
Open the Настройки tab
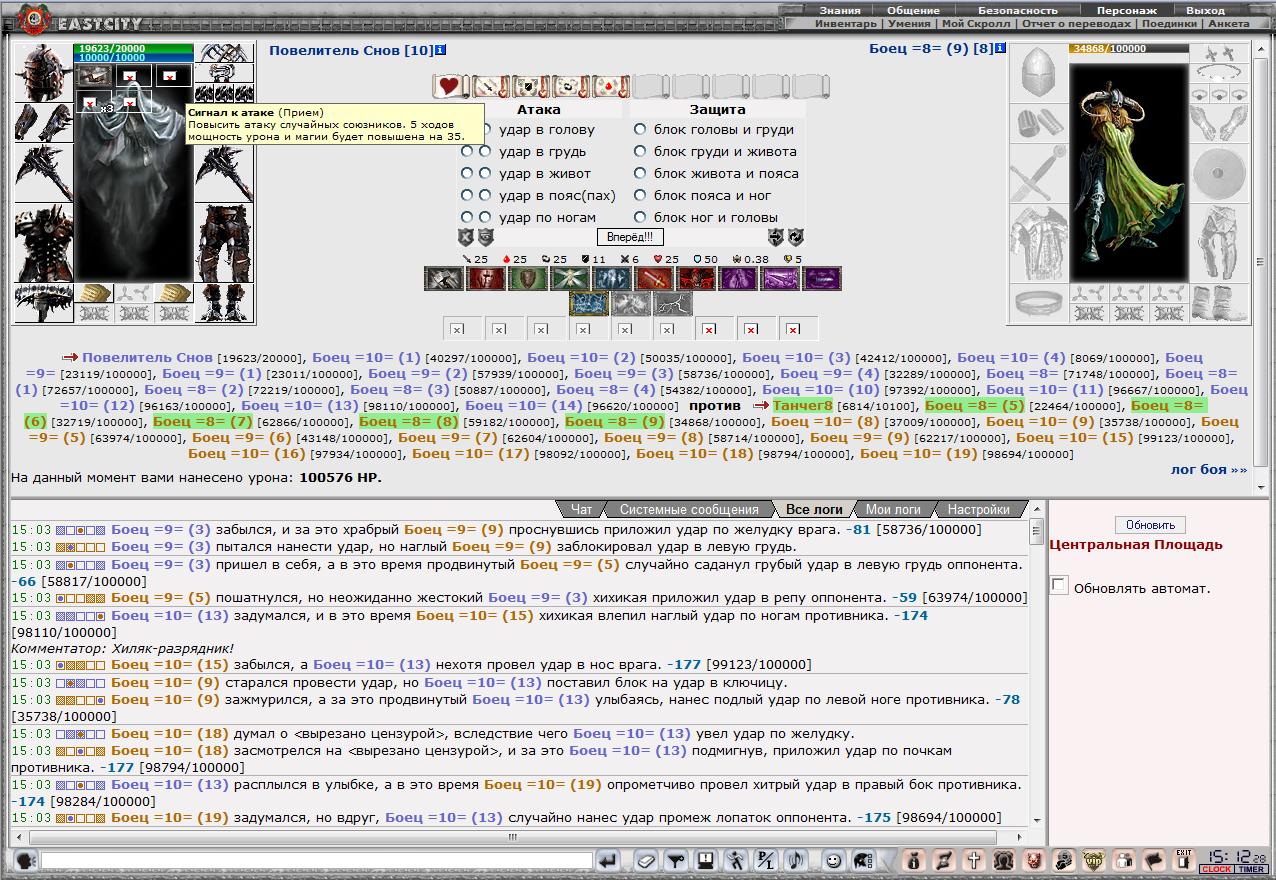click(x=979, y=509)
